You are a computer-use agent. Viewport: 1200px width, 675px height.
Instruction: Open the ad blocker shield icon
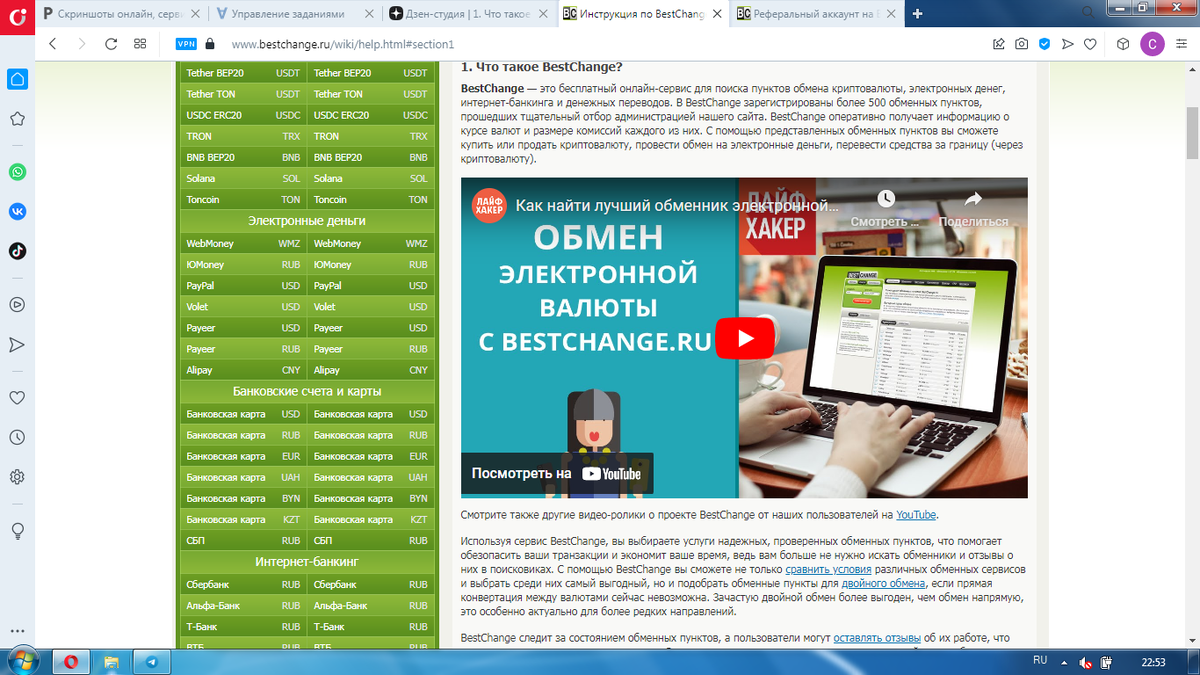1044,44
